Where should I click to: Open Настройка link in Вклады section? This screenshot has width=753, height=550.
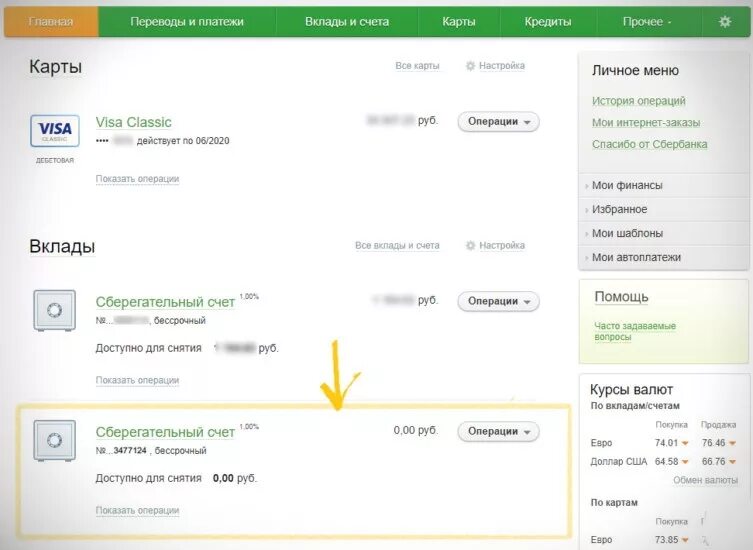click(502, 245)
